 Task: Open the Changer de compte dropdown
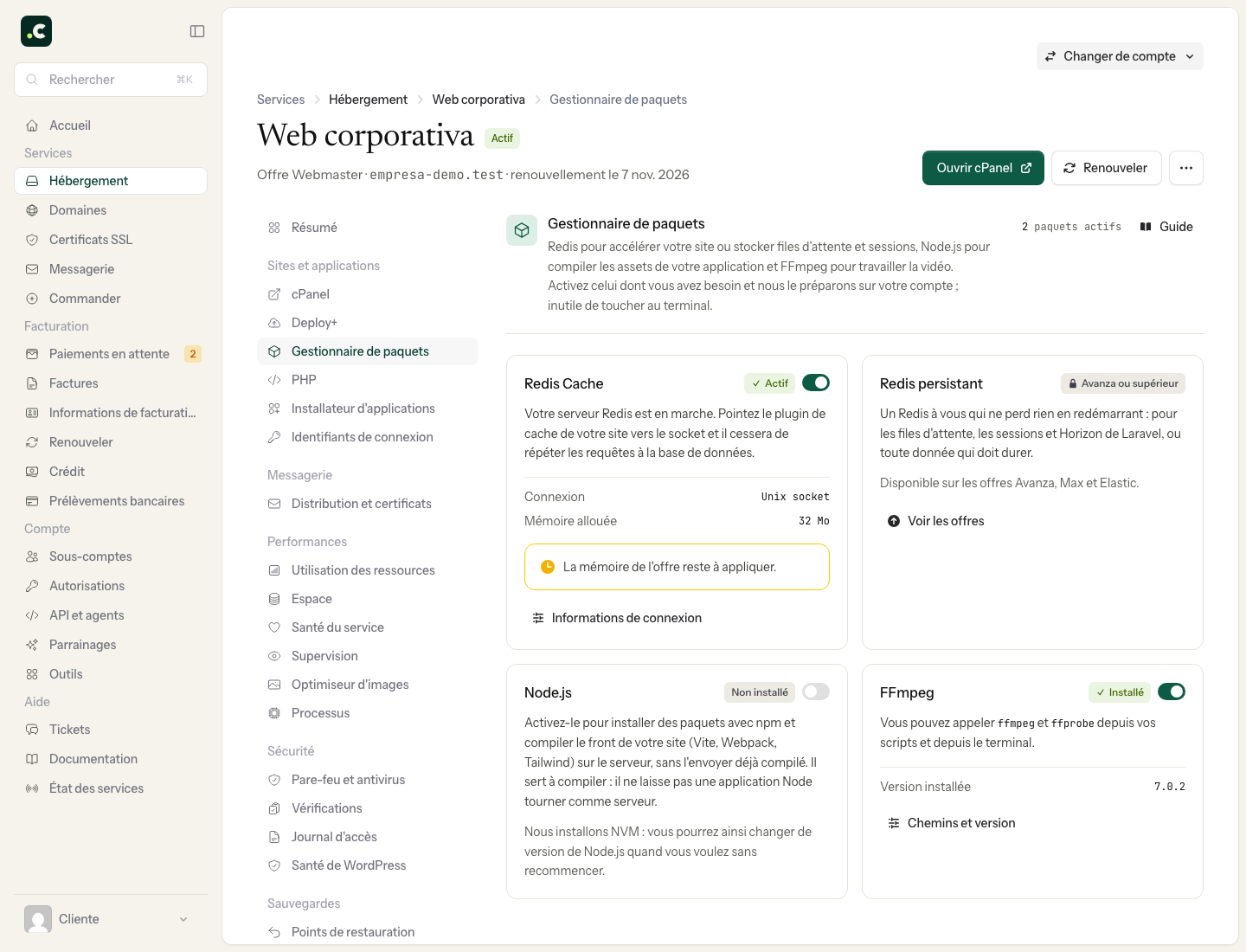pos(1120,56)
